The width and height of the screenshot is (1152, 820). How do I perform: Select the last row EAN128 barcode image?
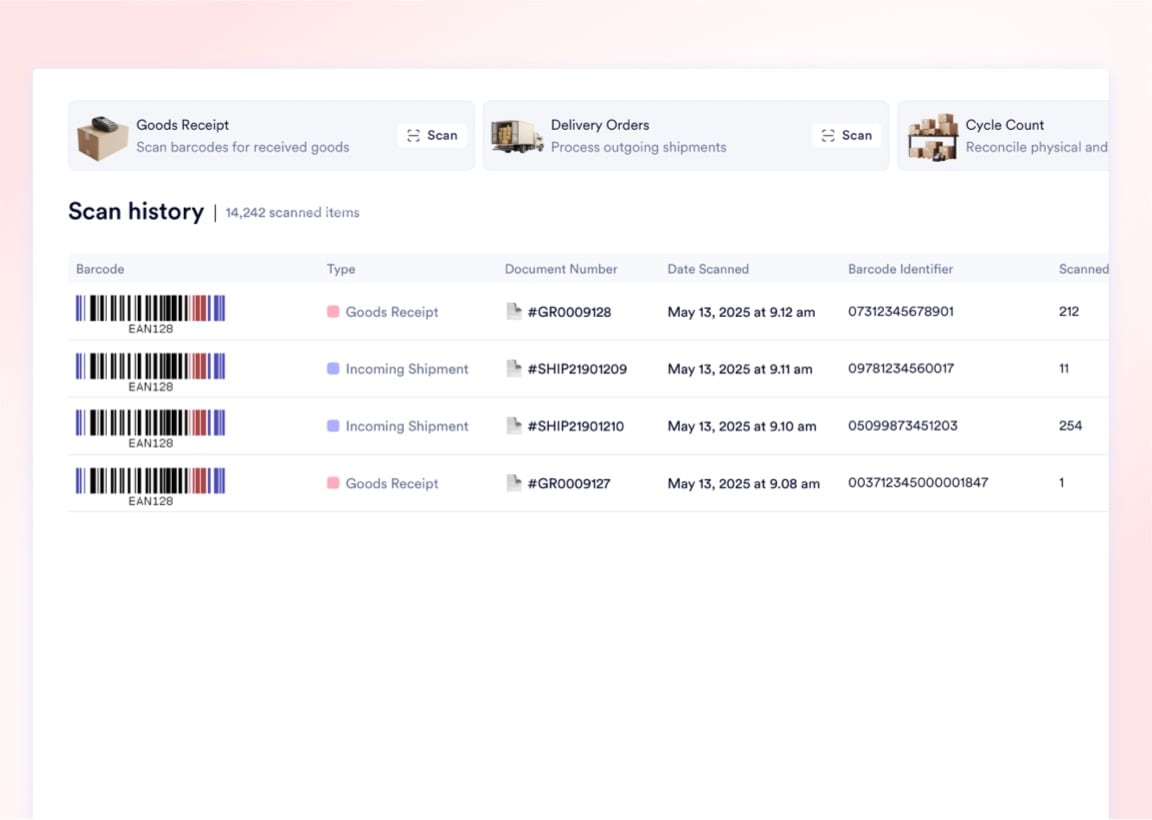(x=151, y=486)
